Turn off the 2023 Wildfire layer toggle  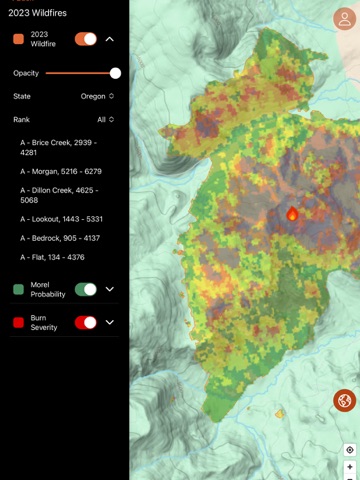pyautogui.click(x=86, y=39)
